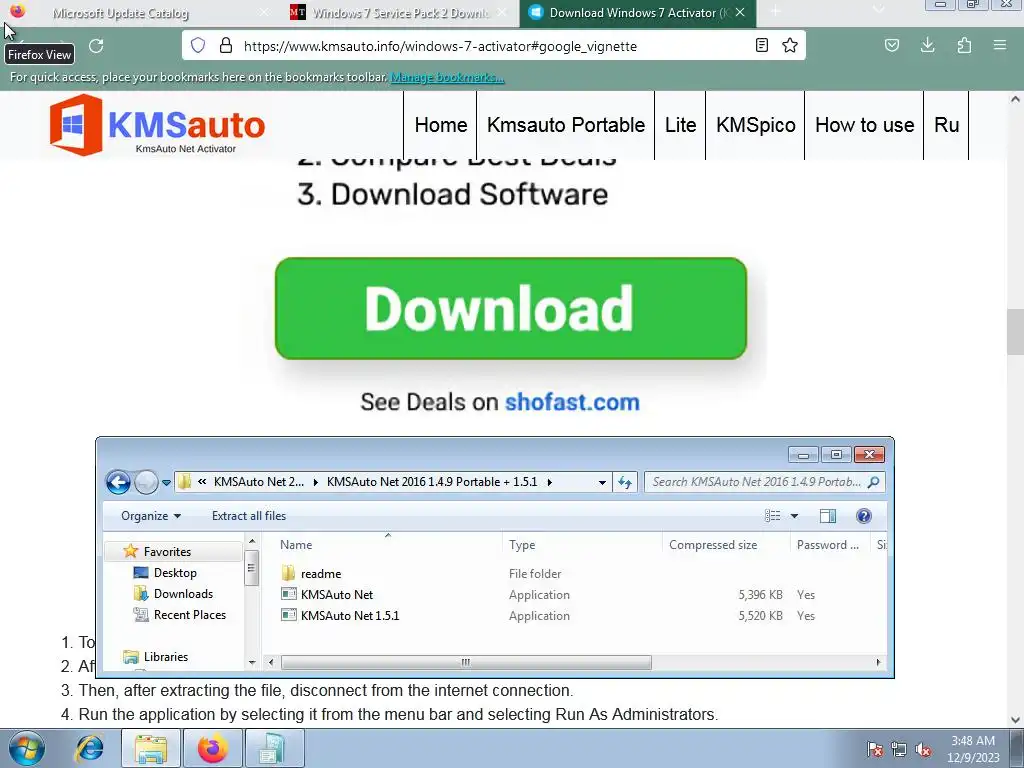Open the zip folder taskbar button
Screen dimensions: 1024x768
point(274,748)
